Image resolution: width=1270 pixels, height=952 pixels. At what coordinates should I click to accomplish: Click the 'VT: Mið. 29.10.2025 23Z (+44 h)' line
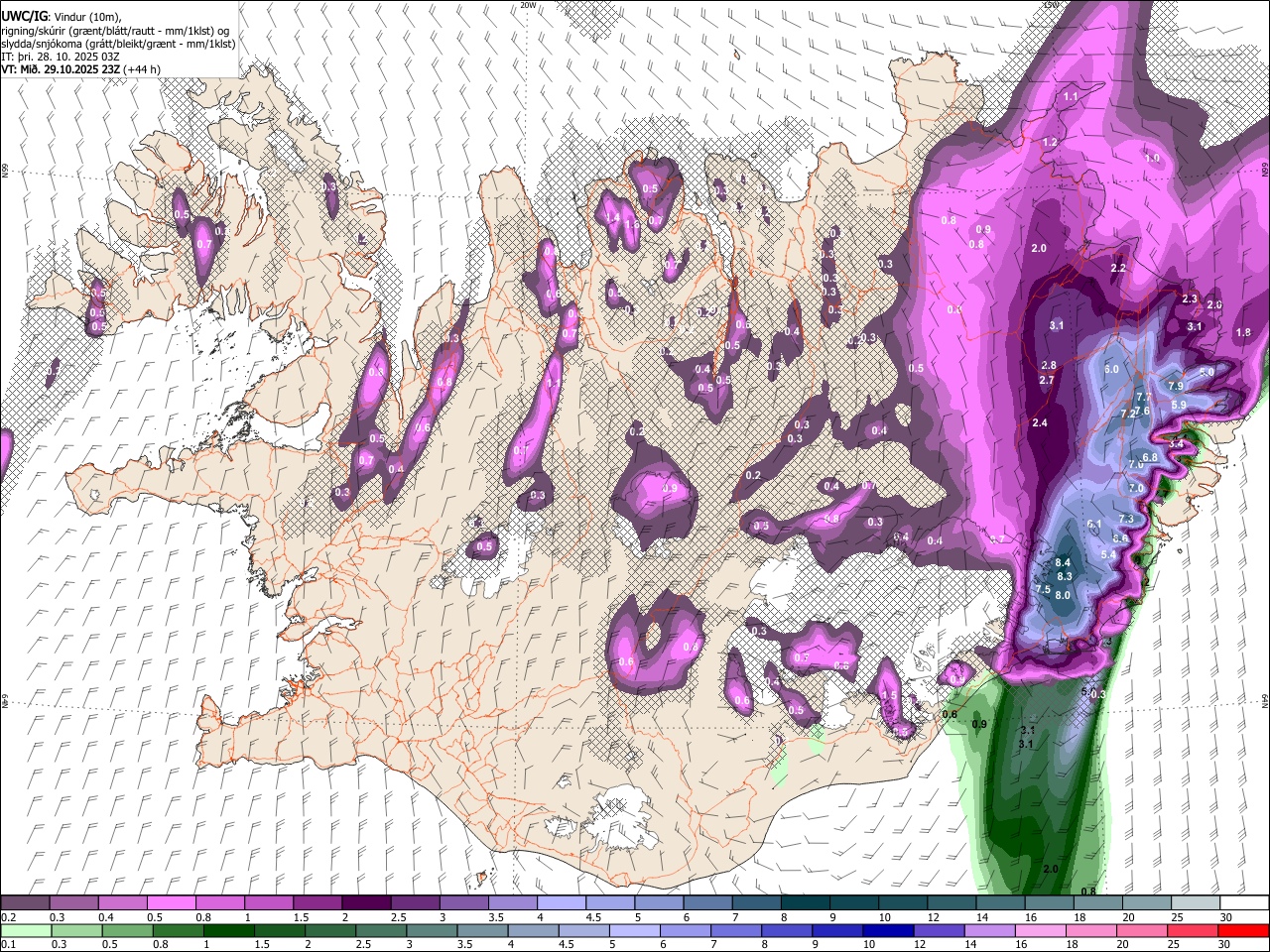[x=80, y=69]
